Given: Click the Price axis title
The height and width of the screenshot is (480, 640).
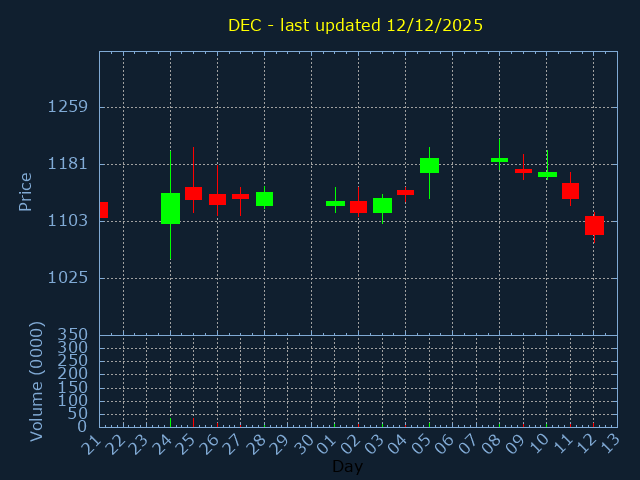Looking at the screenshot, I should (25, 192).
